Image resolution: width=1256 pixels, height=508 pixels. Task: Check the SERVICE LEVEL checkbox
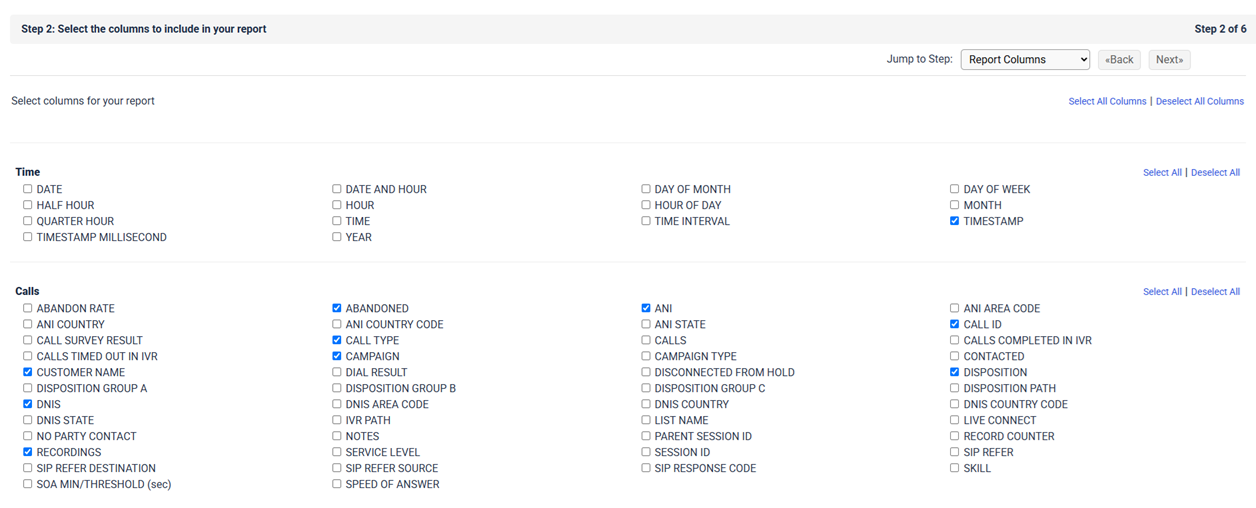[x=337, y=452]
